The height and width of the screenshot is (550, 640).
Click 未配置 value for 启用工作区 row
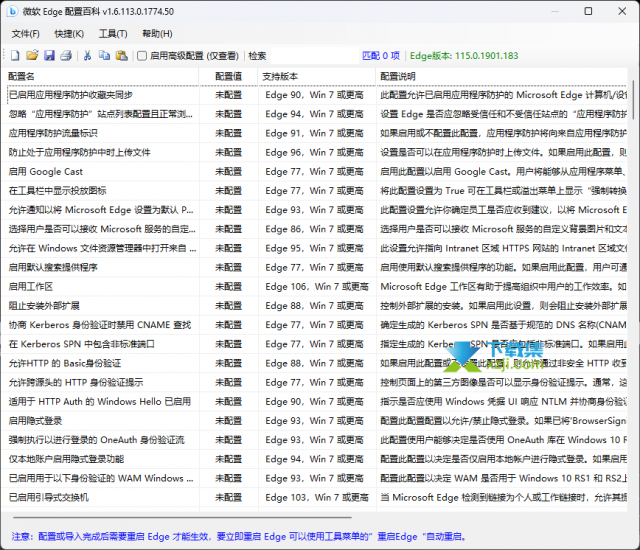[x=229, y=287]
